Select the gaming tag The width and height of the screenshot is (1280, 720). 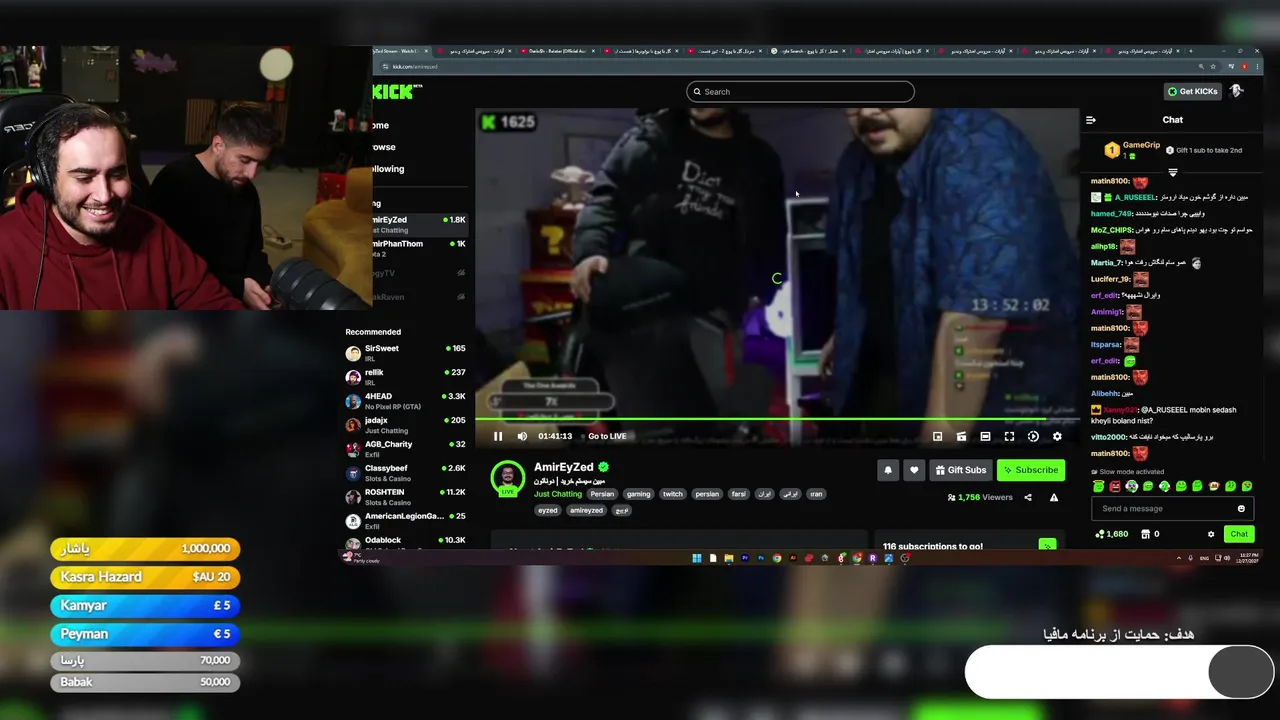pos(638,494)
